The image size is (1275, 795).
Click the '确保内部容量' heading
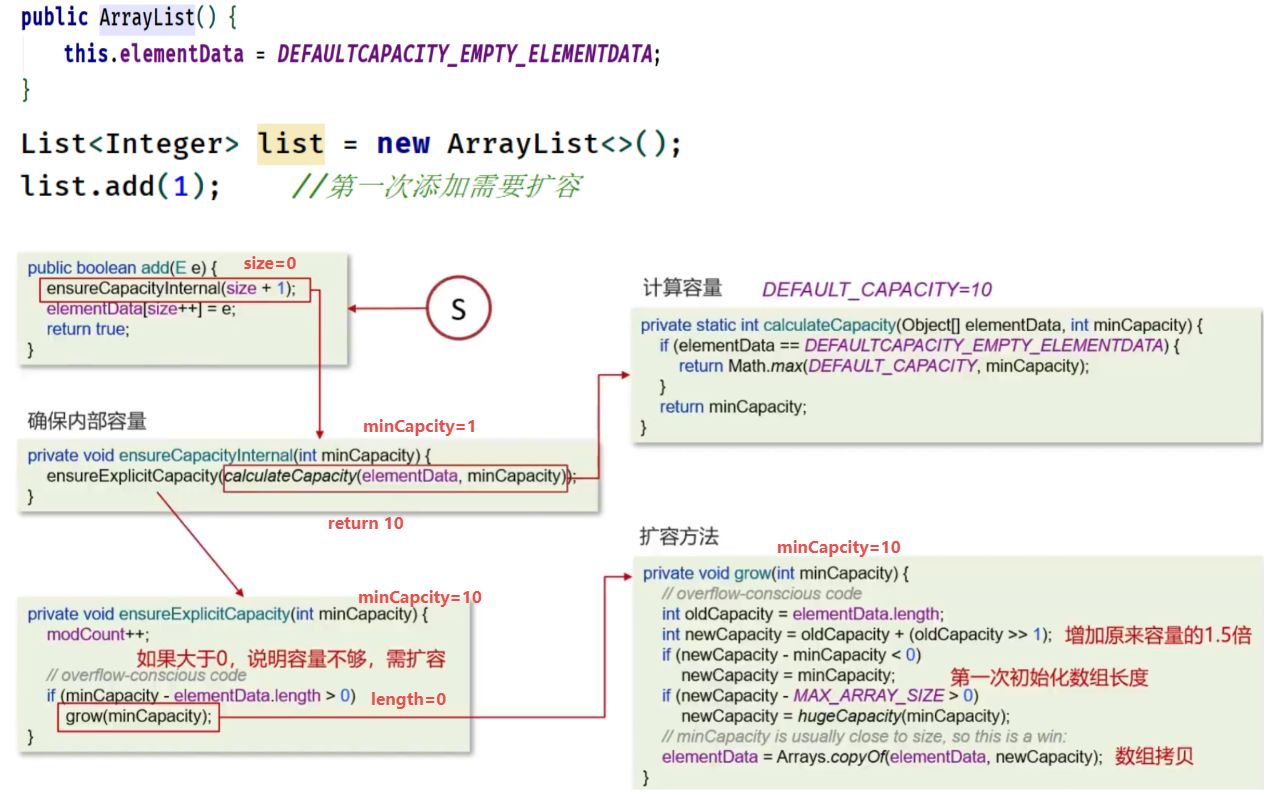[87, 421]
